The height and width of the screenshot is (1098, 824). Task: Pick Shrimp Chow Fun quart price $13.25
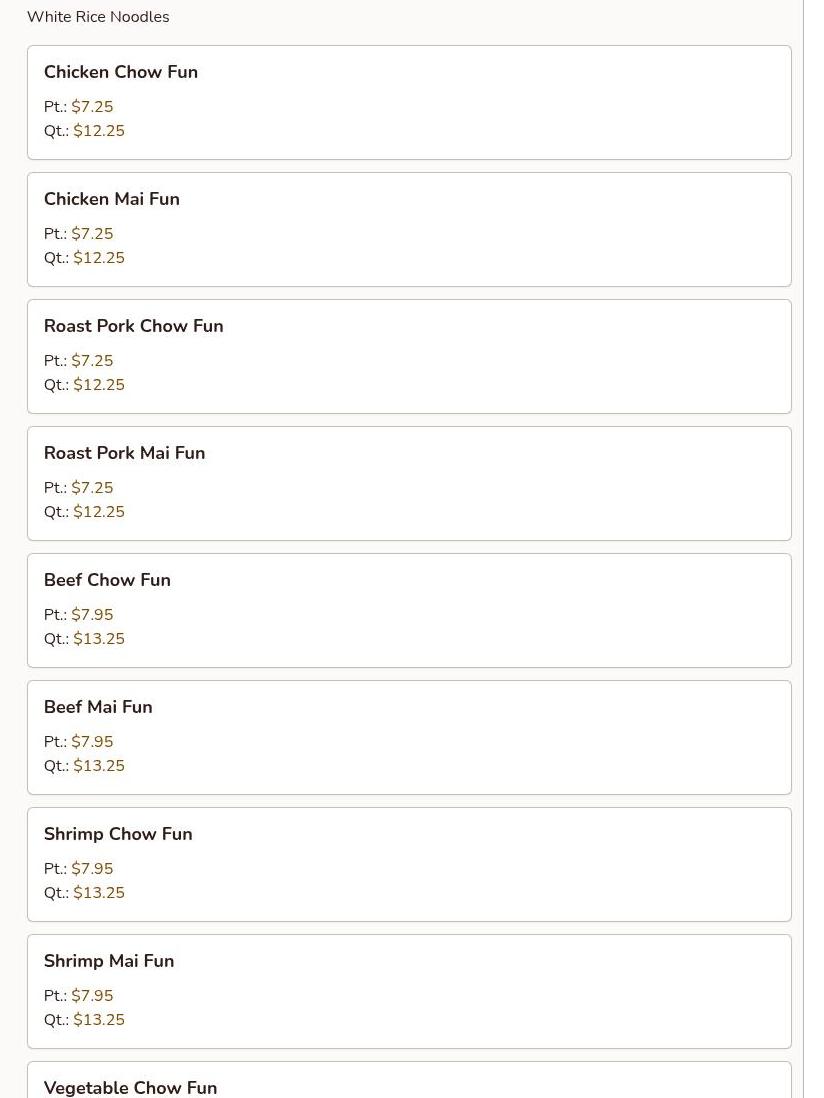(x=98, y=893)
